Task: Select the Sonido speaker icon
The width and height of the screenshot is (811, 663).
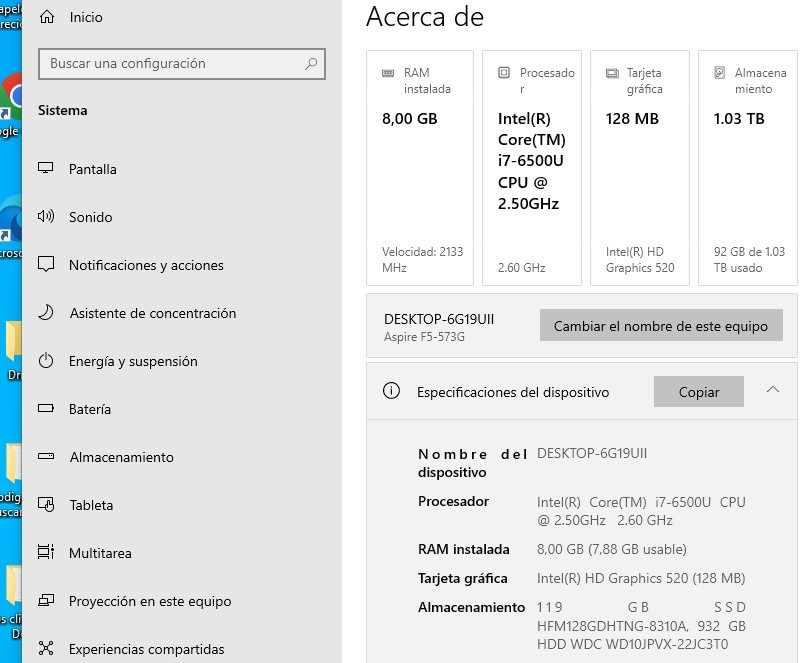Action: [x=46, y=217]
